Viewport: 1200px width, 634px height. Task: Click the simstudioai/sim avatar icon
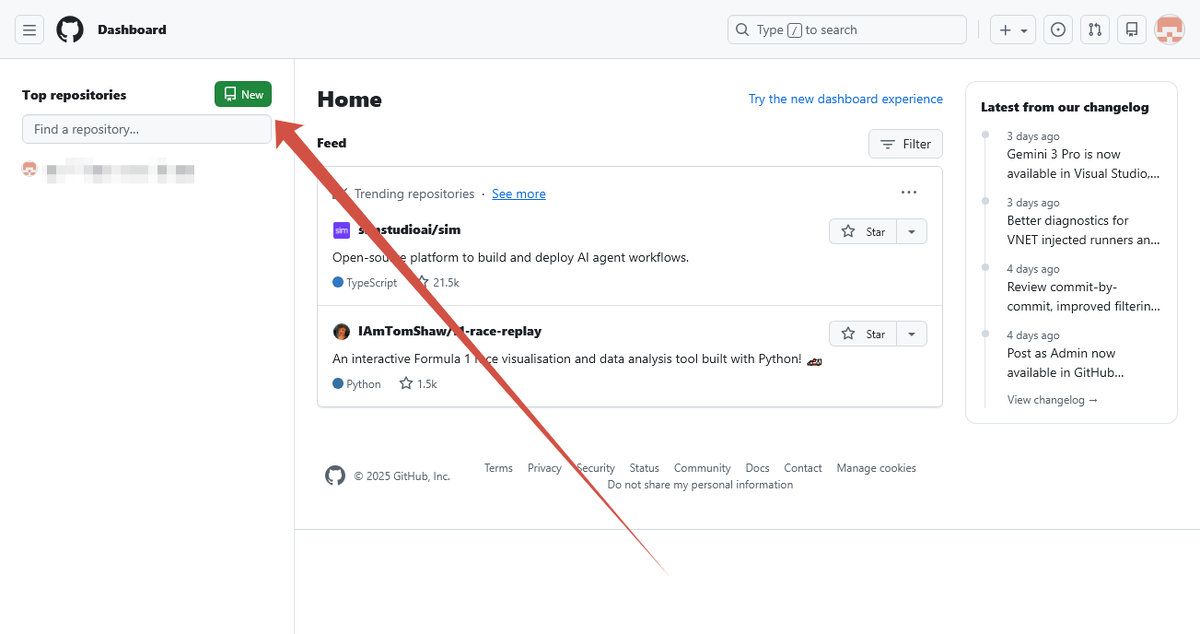coord(341,230)
